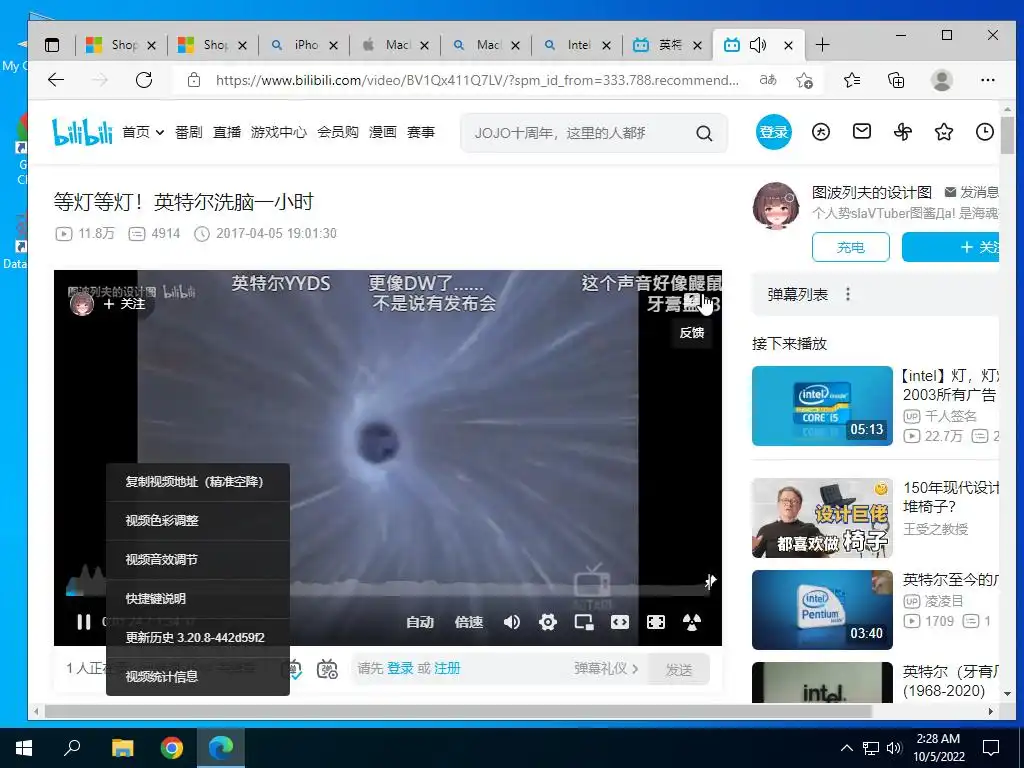Go to the 番剧 nav item
Image resolution: width=1024 pixels, height=768 pixels.
189,132
